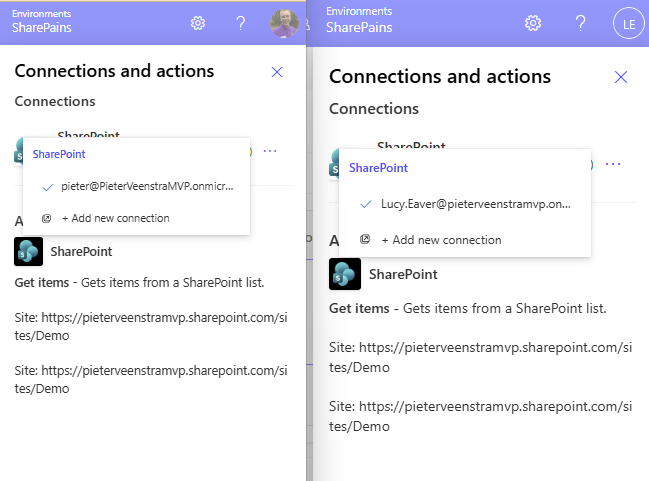Viewport: 649px width, 481px height.
Task: Click checkmark beside pieter@ connection
Action: pyautogui.click(x=48, y=188)
